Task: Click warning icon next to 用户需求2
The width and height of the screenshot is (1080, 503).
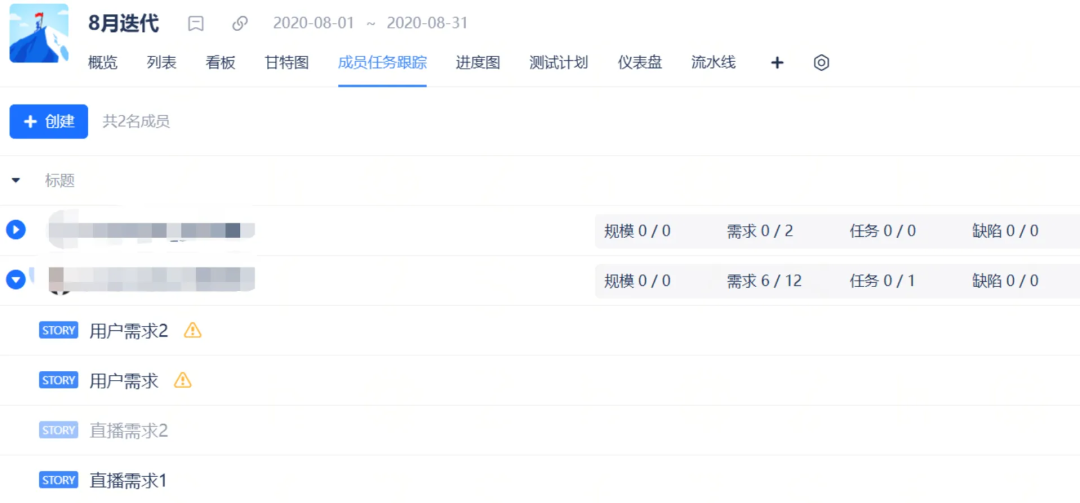Action: pos(193,331)
